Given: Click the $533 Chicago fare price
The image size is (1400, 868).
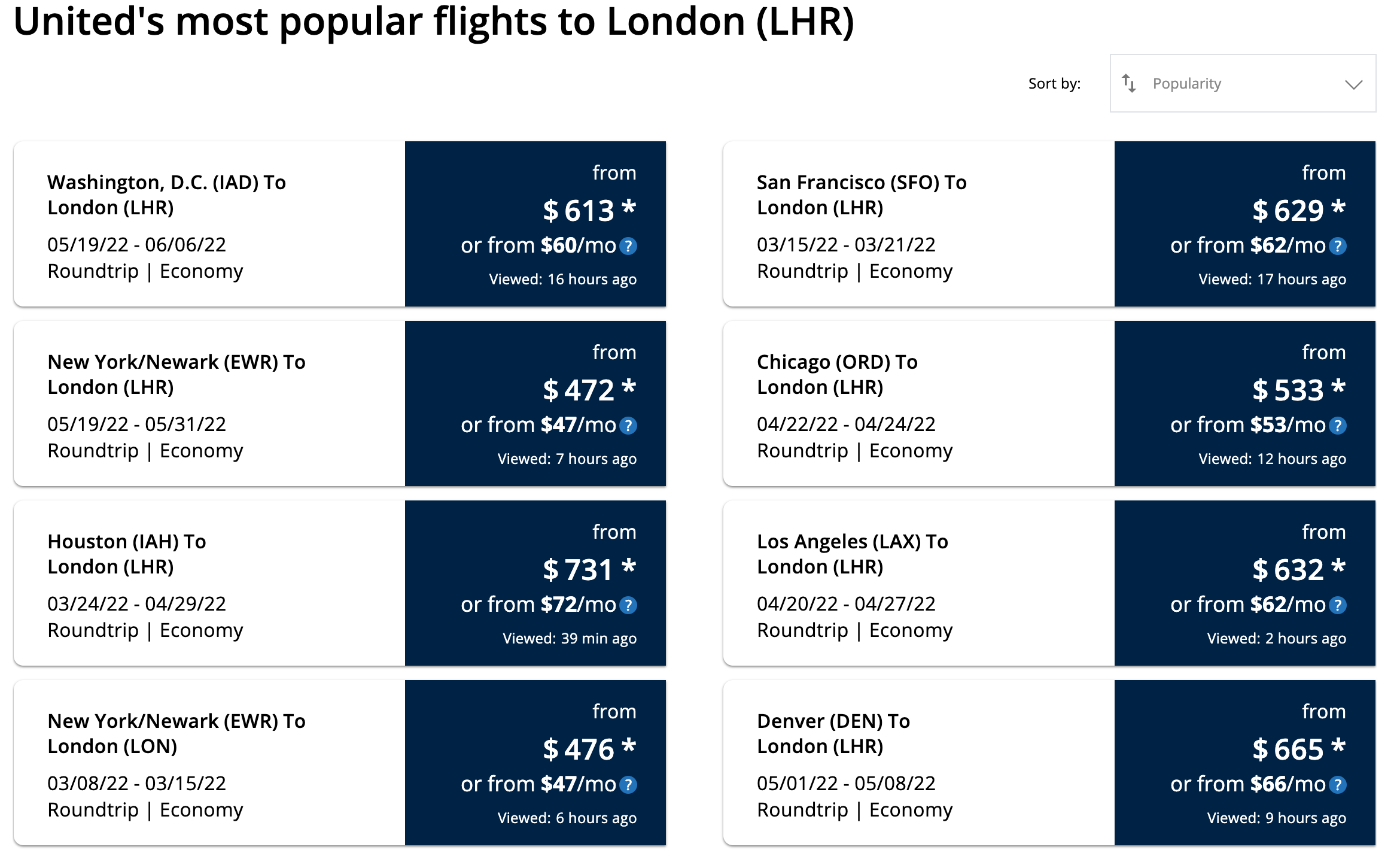Looking at the screenshot, I should click(x=1288, y=390).
